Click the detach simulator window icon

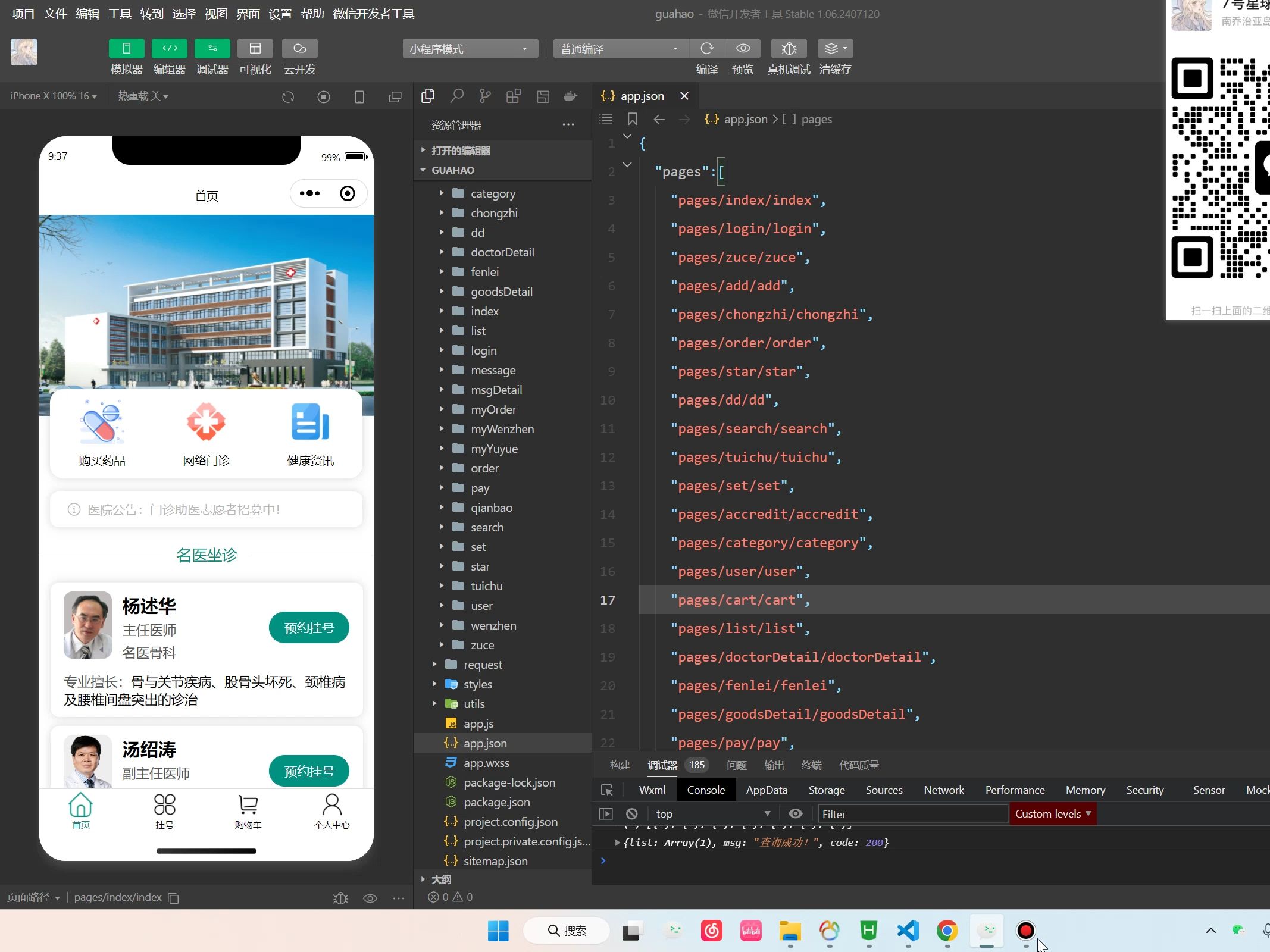(x=395, y=96)
